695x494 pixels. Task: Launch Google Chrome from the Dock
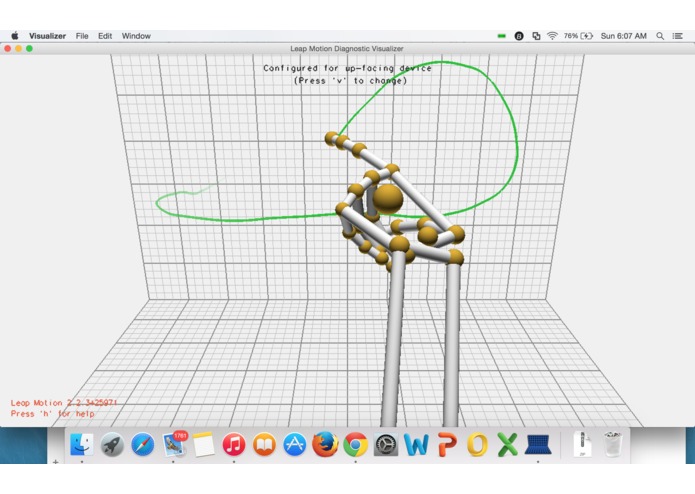click(x=355, y=444)
